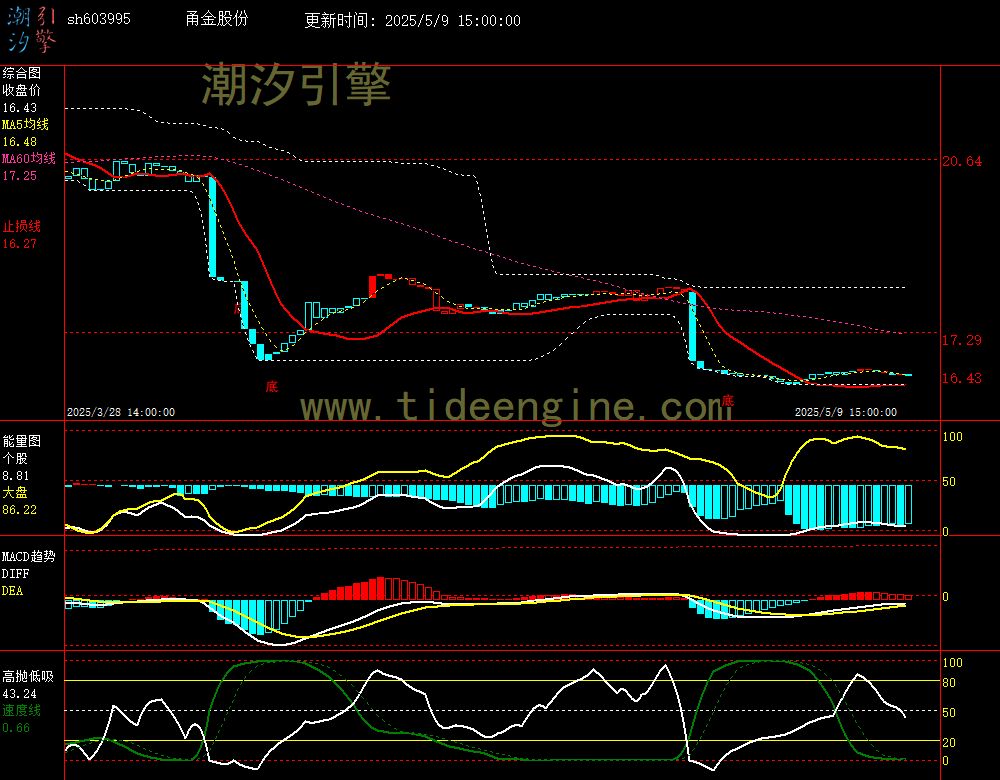
Task: Click the 80 axis label of the 高抛低吸 panel
Action: tap(949, 683)
